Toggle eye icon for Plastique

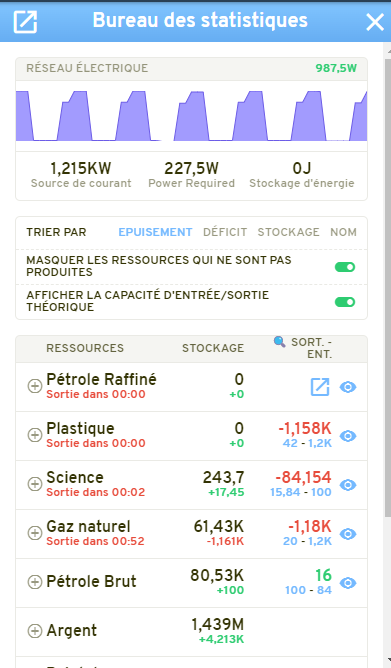click(x=348, y=436)
